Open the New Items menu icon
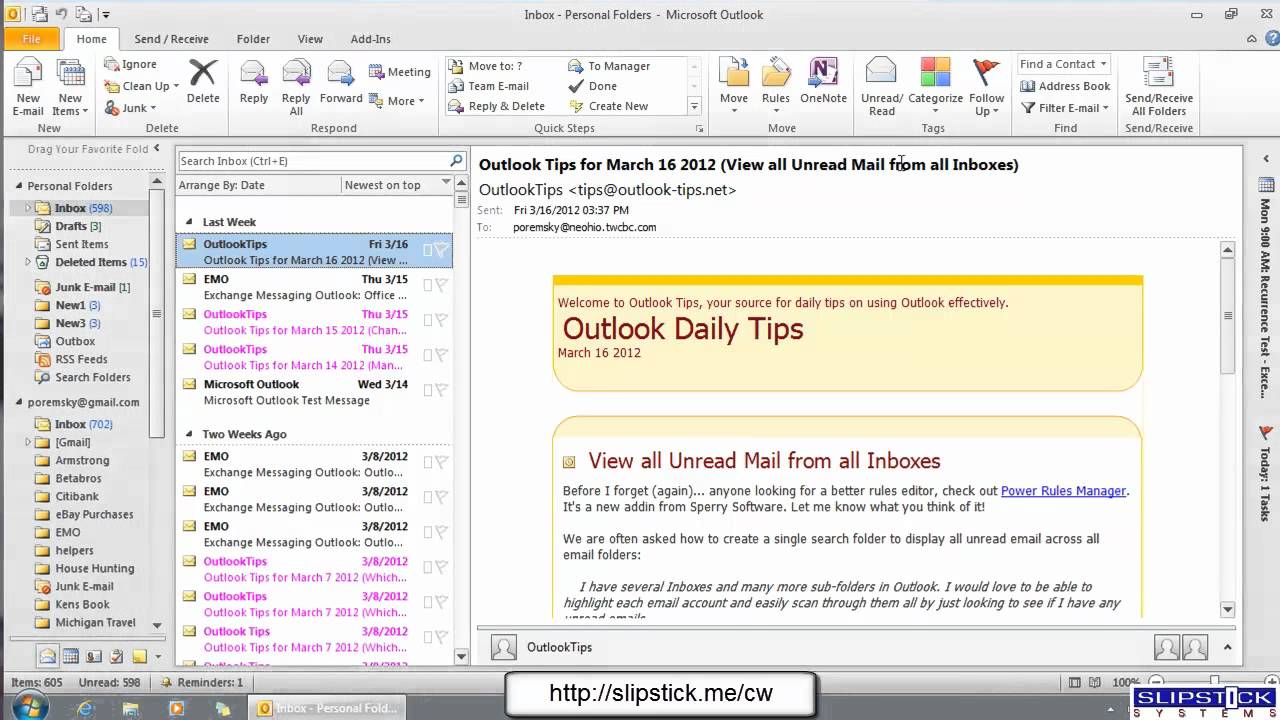1280x720 pixels. click(x=70, y=74)
